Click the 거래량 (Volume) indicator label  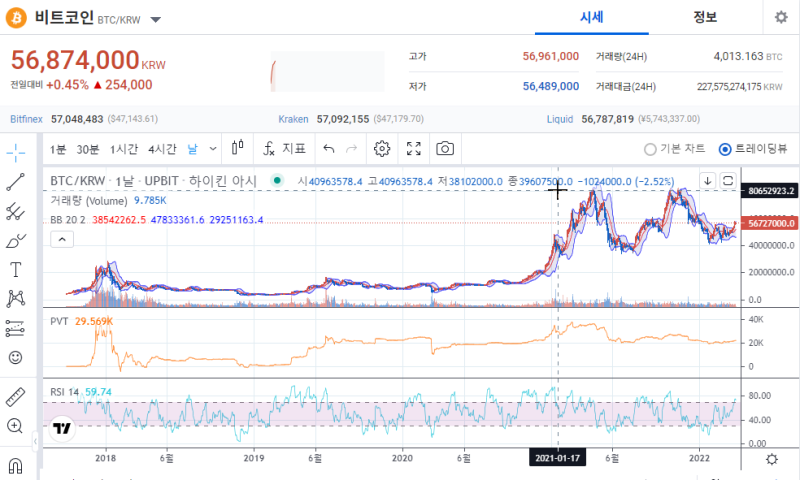89,200
